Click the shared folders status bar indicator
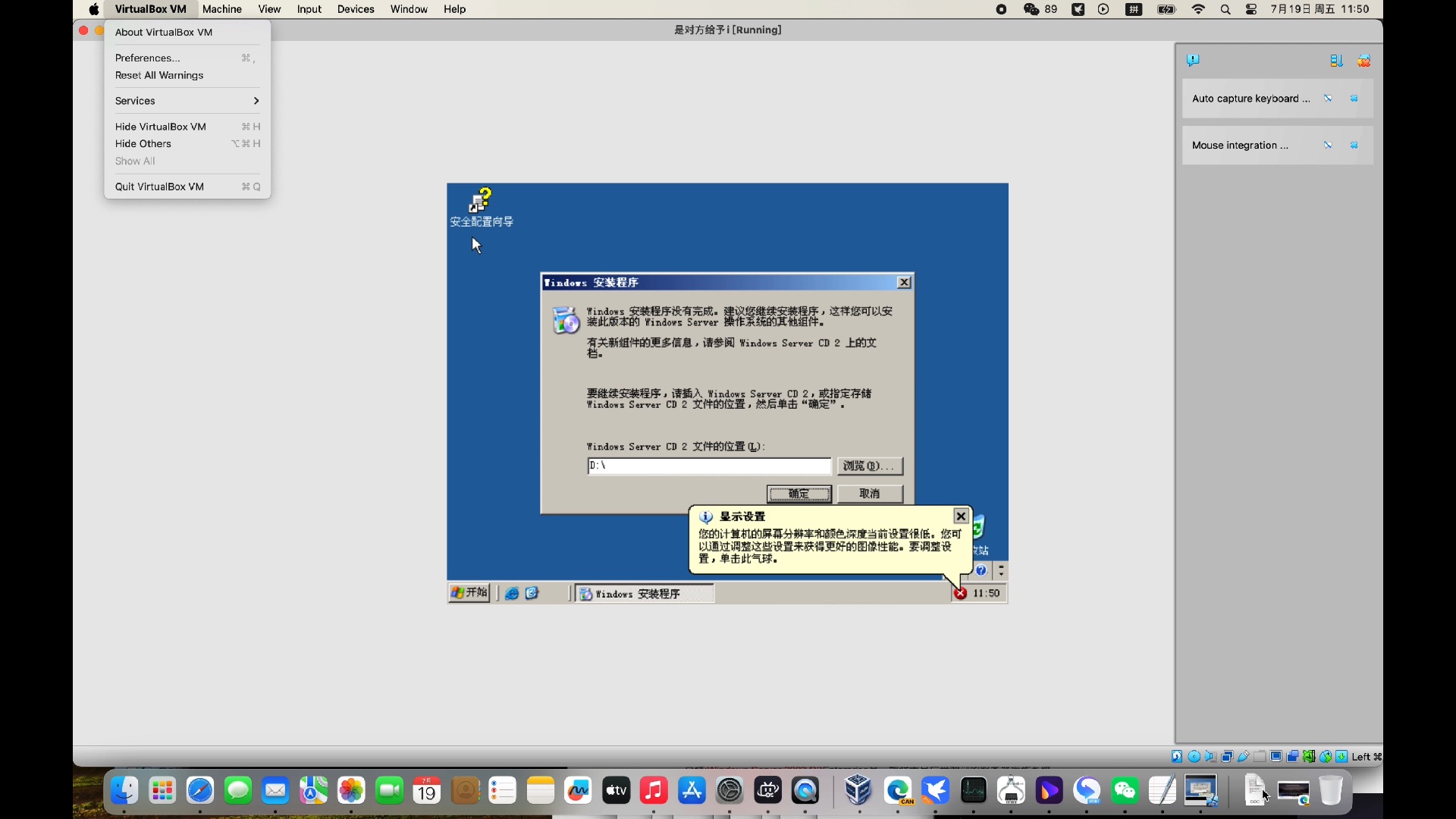 (x=1260, y=756)
